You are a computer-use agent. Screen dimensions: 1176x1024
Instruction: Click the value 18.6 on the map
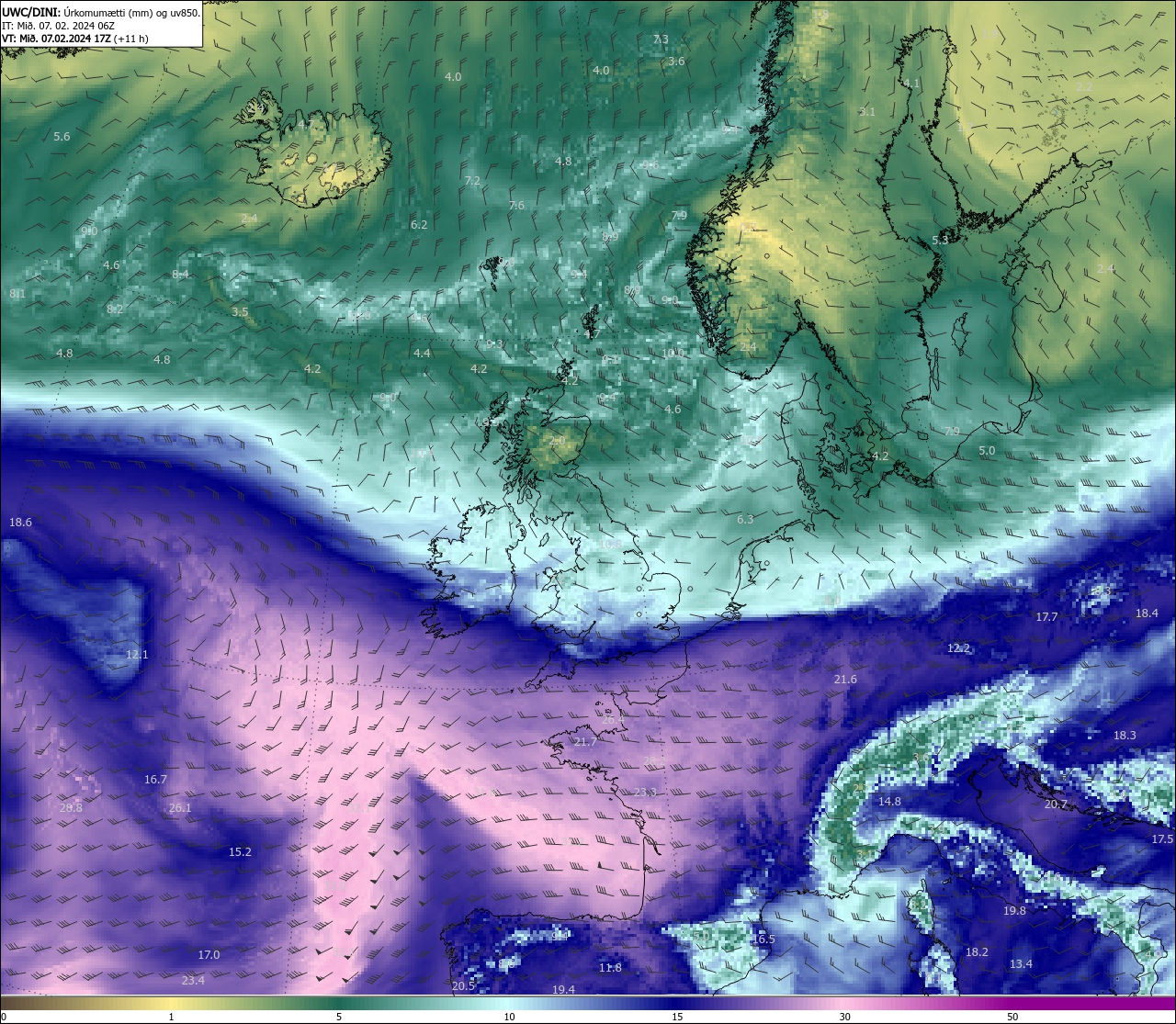20,523
